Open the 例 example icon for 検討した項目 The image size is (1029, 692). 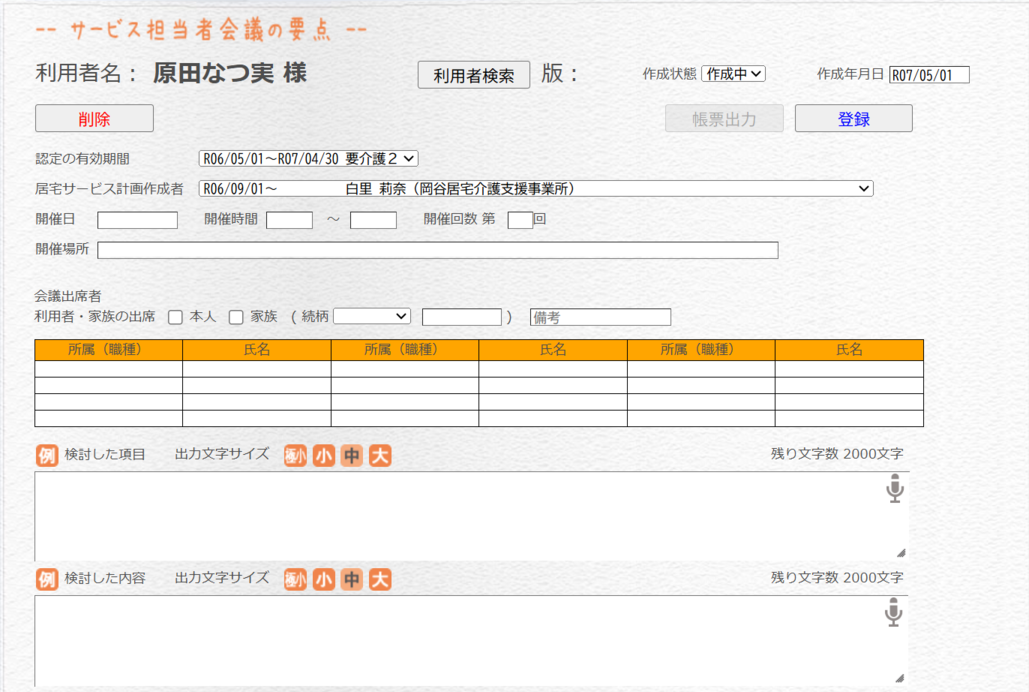47,455
